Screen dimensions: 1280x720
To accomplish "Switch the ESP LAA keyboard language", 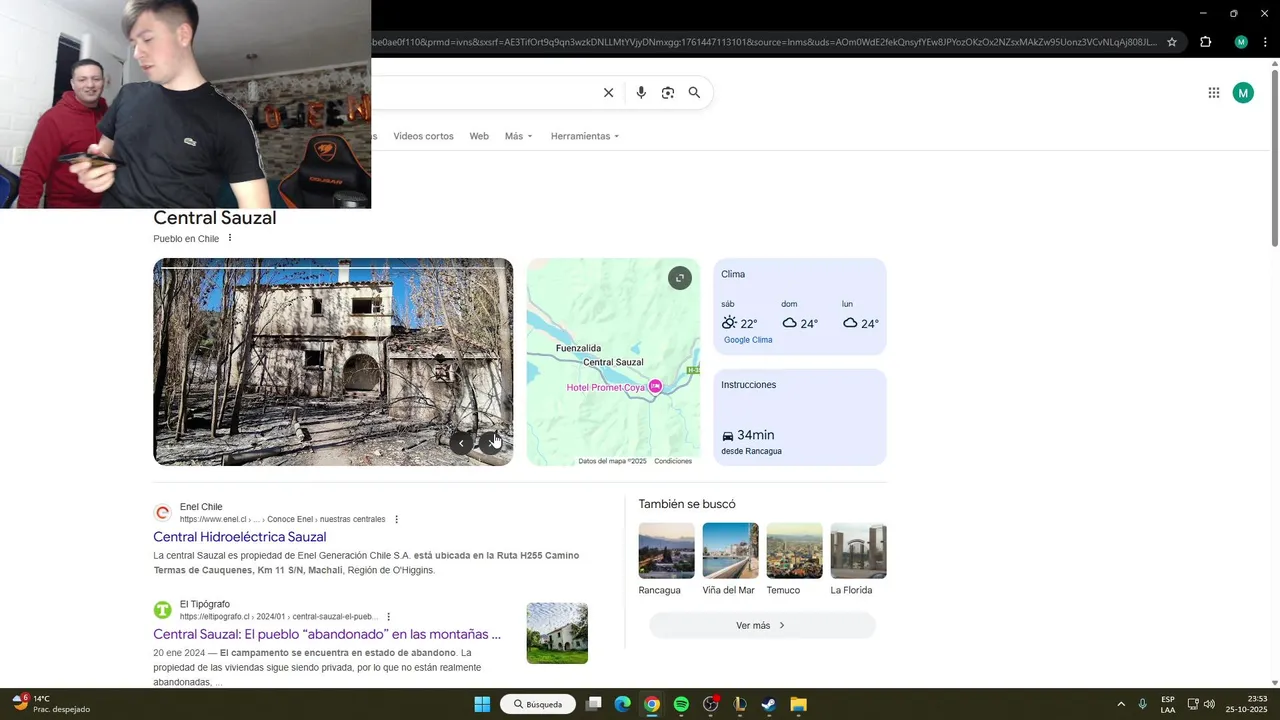I will [1168, 704].
